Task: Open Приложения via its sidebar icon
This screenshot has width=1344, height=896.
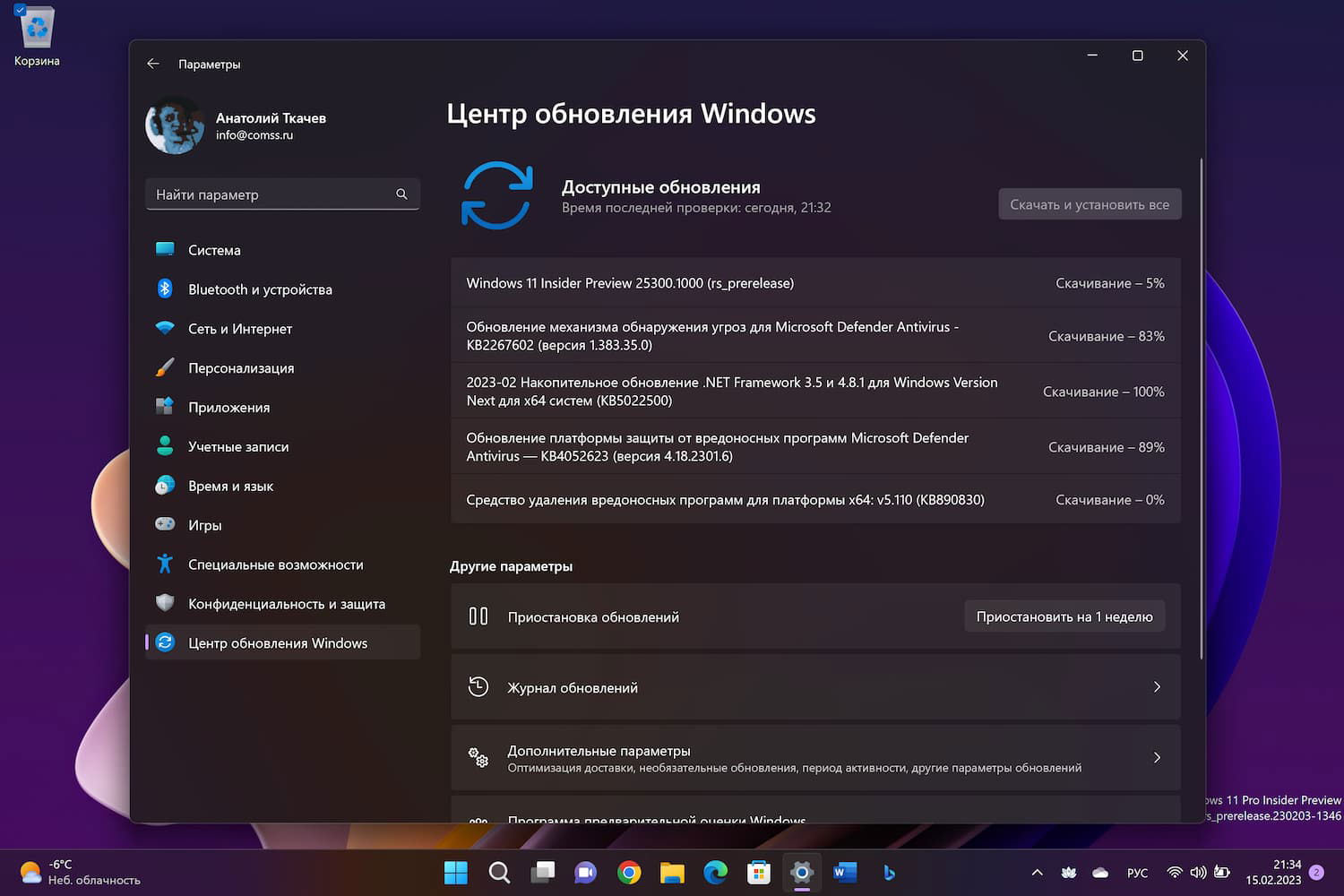Action: [x=165, y=407]
